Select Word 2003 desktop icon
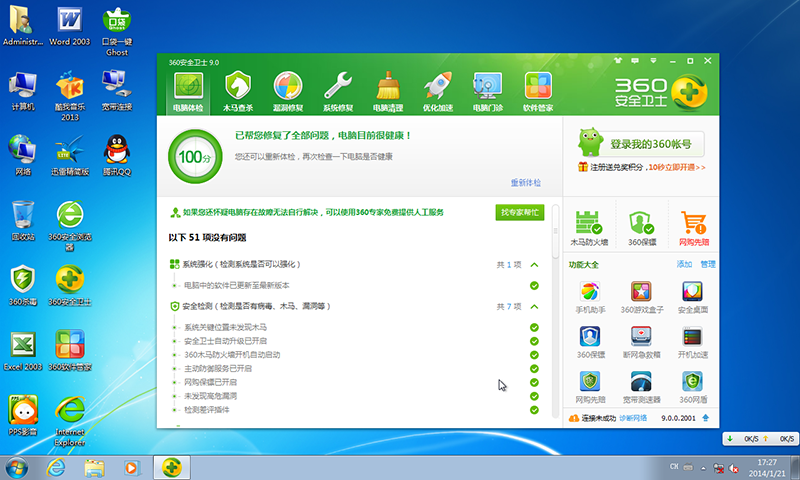This screenshot has height=480, width=800. pos(69,27)
